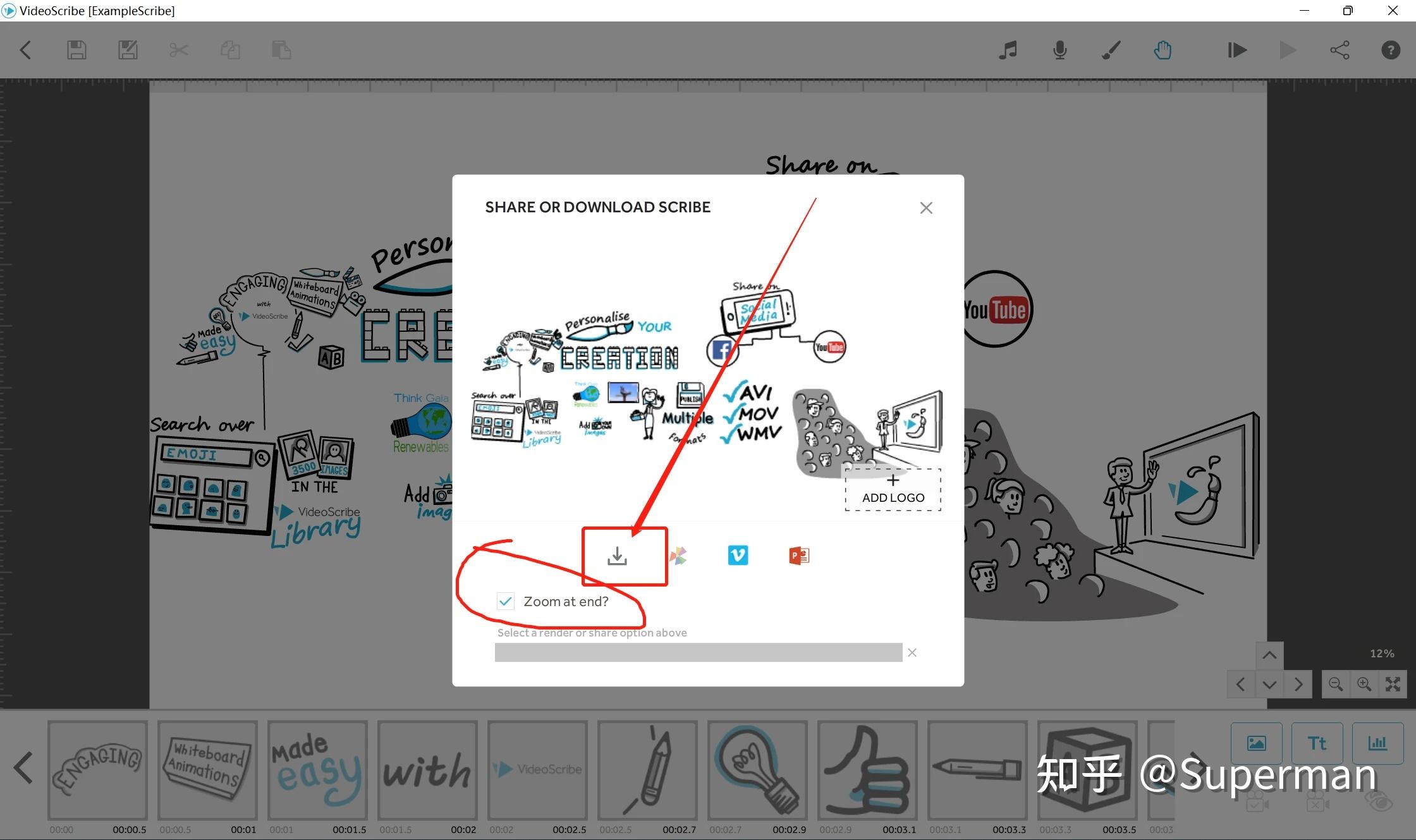Click the download video render icon
The width and height of the screenshot is (1416, 840).
click(617, 556)
